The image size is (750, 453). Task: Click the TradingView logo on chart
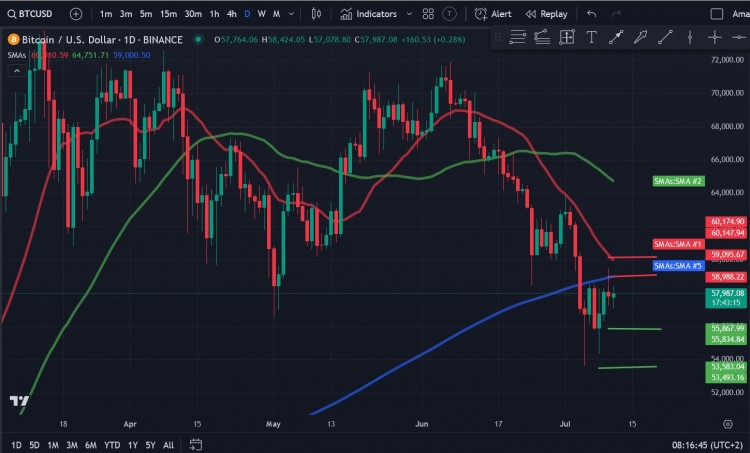coord(19,400)
